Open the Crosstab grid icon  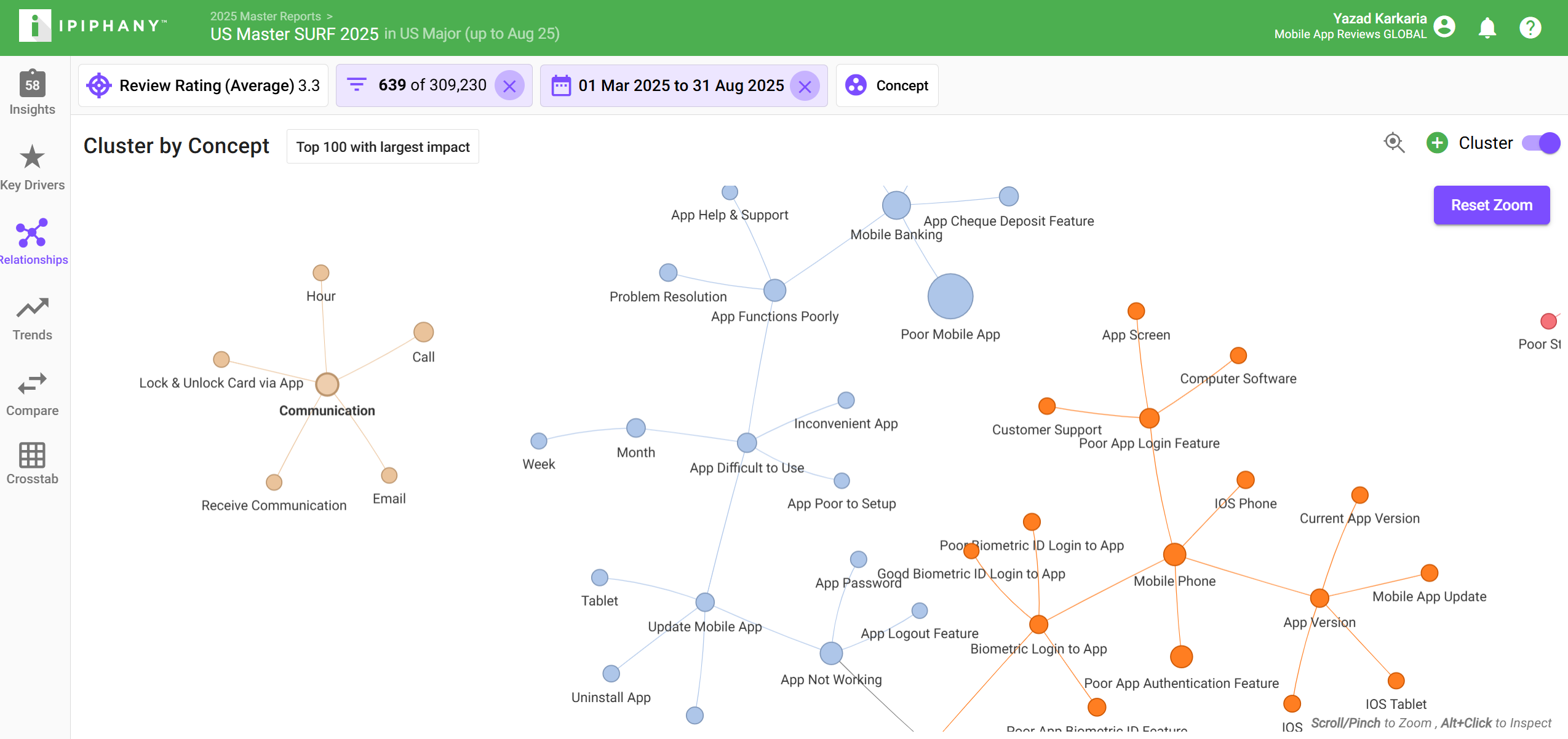click(x=32, y=456)
